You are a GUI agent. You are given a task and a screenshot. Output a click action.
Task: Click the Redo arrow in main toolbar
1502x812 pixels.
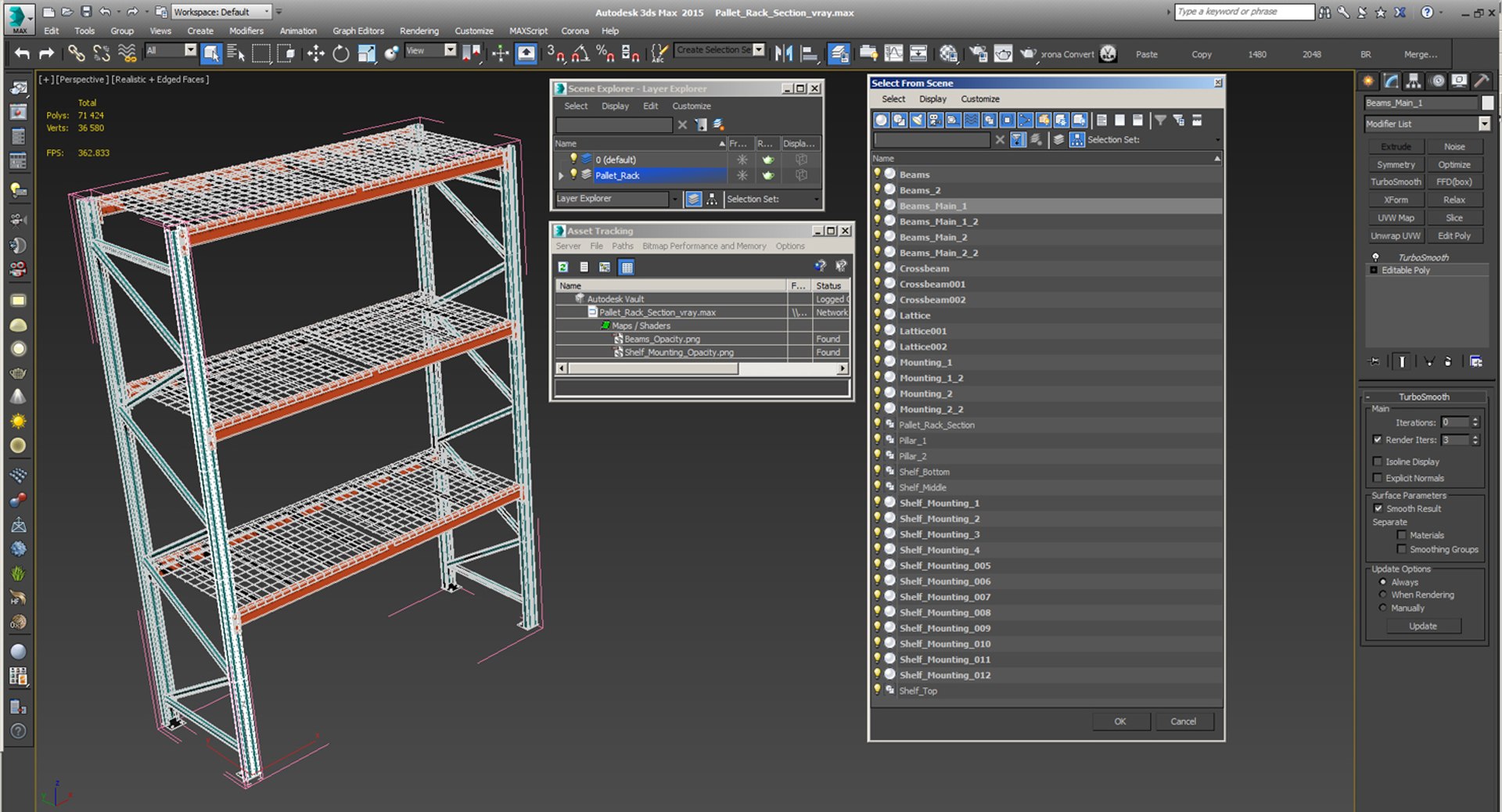pos(46,53)
